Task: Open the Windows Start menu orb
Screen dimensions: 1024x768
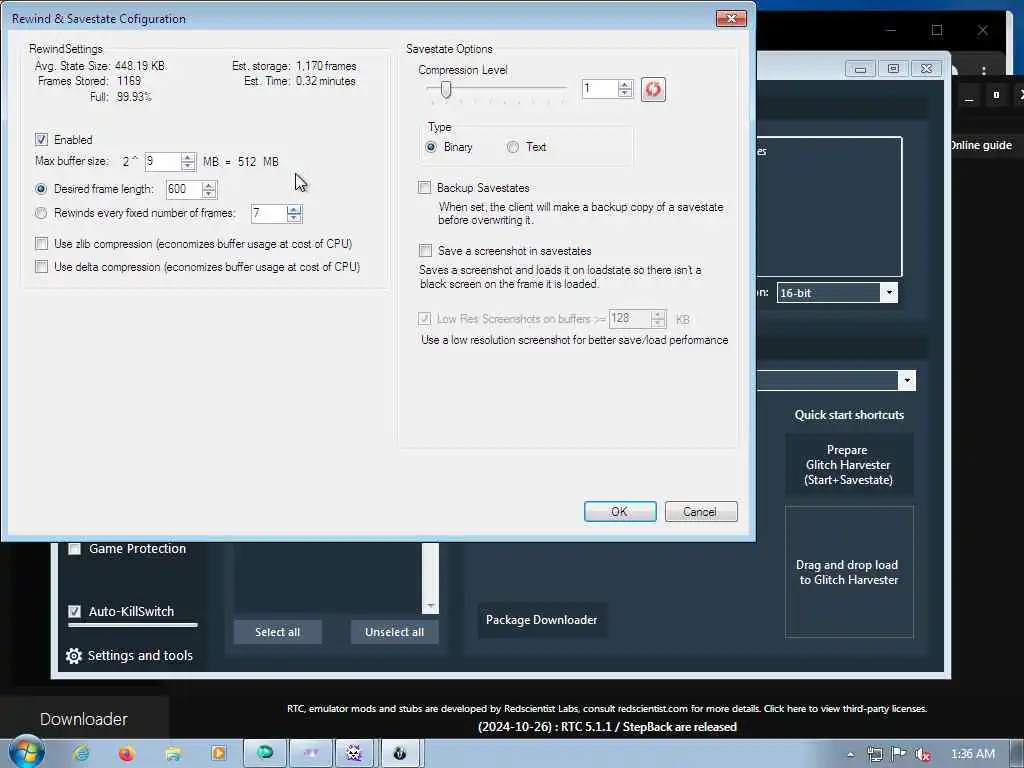Action: (x=27, y=752)
